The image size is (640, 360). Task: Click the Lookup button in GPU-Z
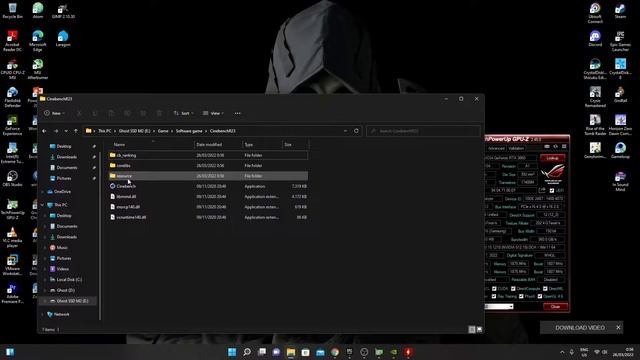pyautogui.click(x=552, y=158)
